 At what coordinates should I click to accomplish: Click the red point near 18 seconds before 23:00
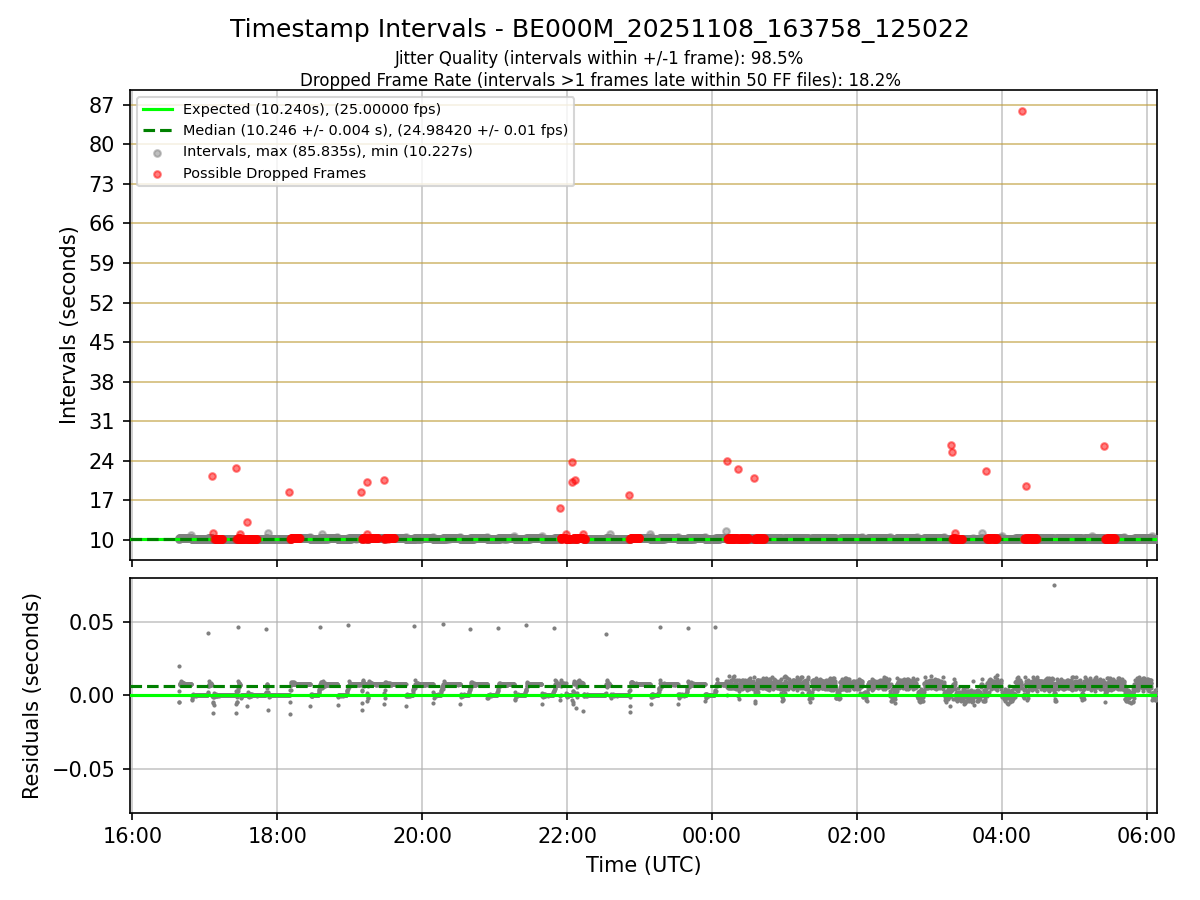[629, 495]
